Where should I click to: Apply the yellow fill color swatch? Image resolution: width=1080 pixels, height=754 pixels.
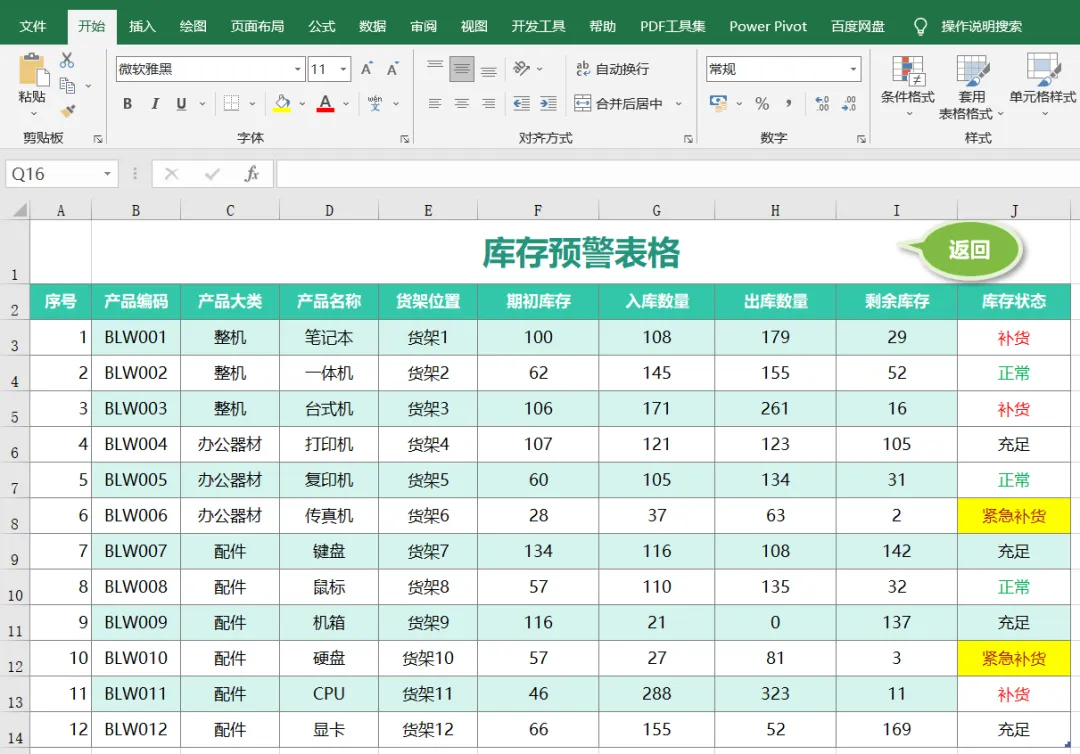[282, 104]
